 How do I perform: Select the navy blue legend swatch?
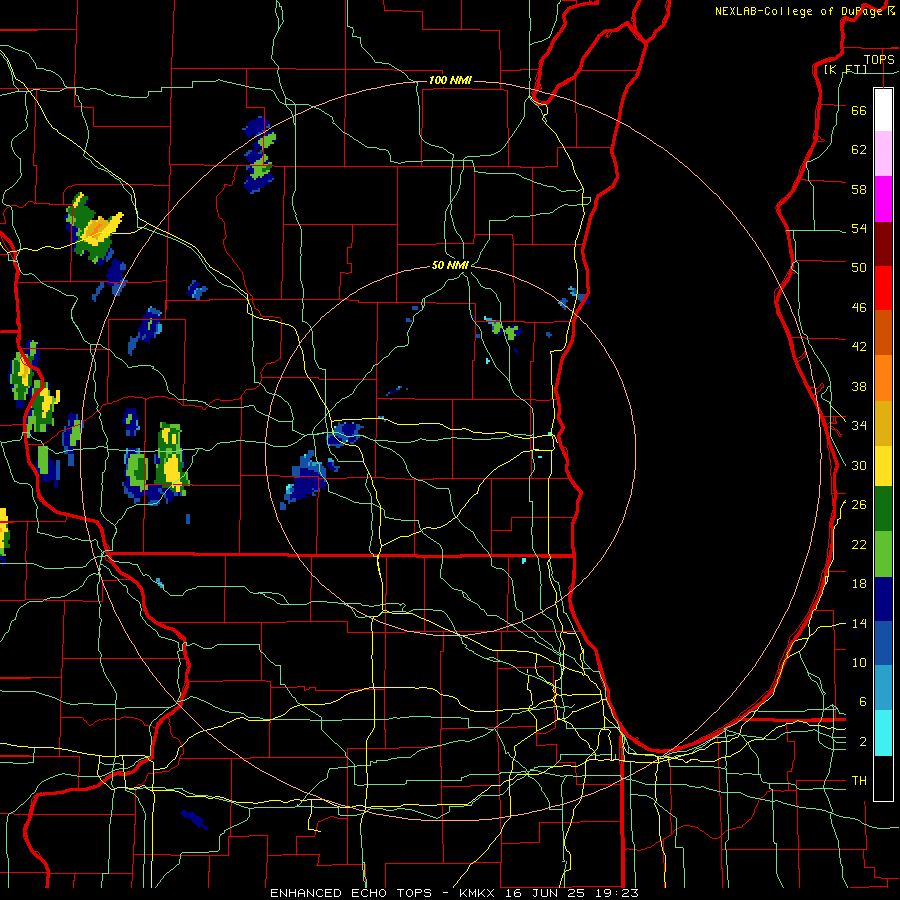[x=883, y=599]
